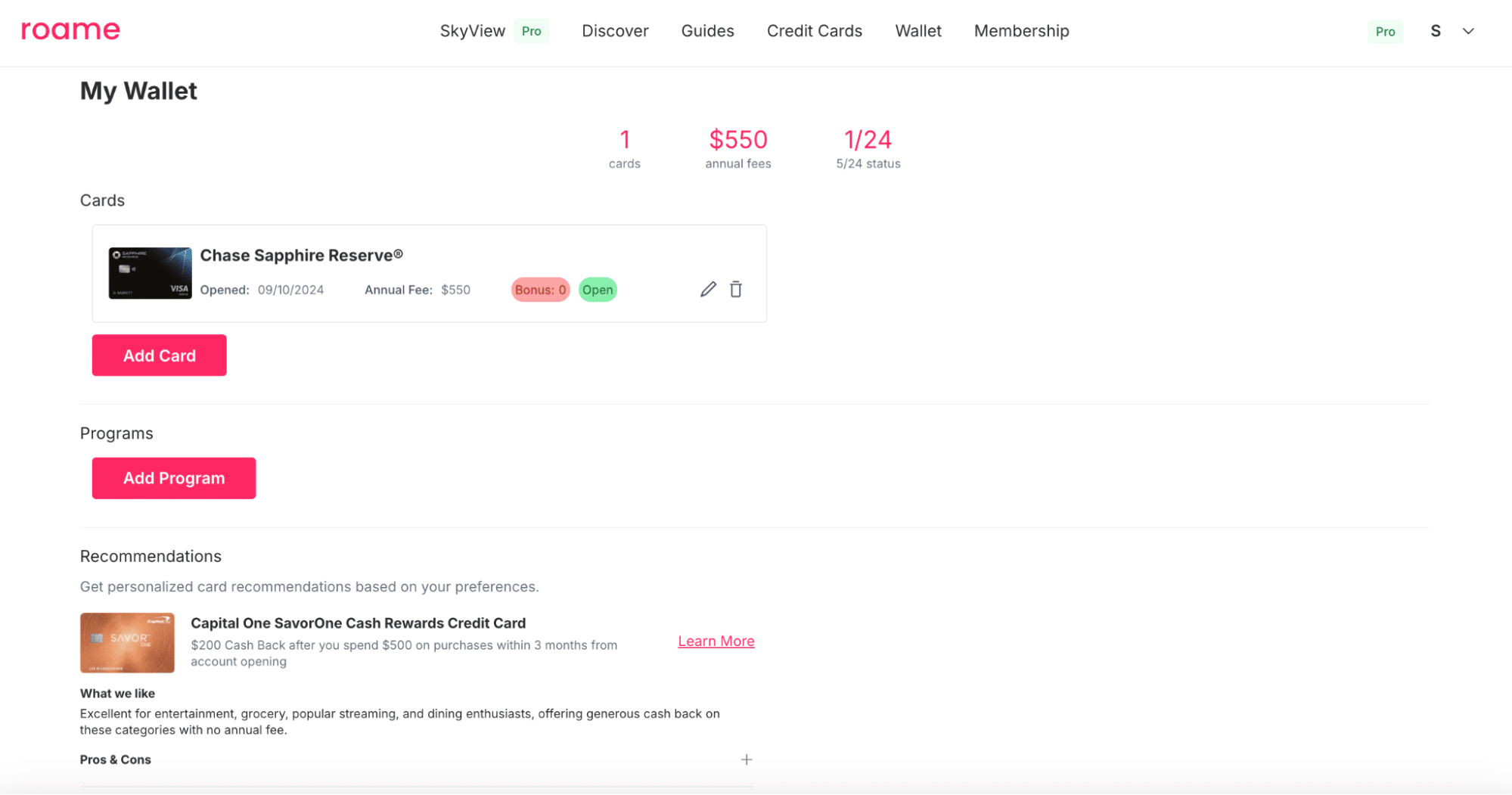Click the roame logo

pyautogui.click(x=70, y=30)
